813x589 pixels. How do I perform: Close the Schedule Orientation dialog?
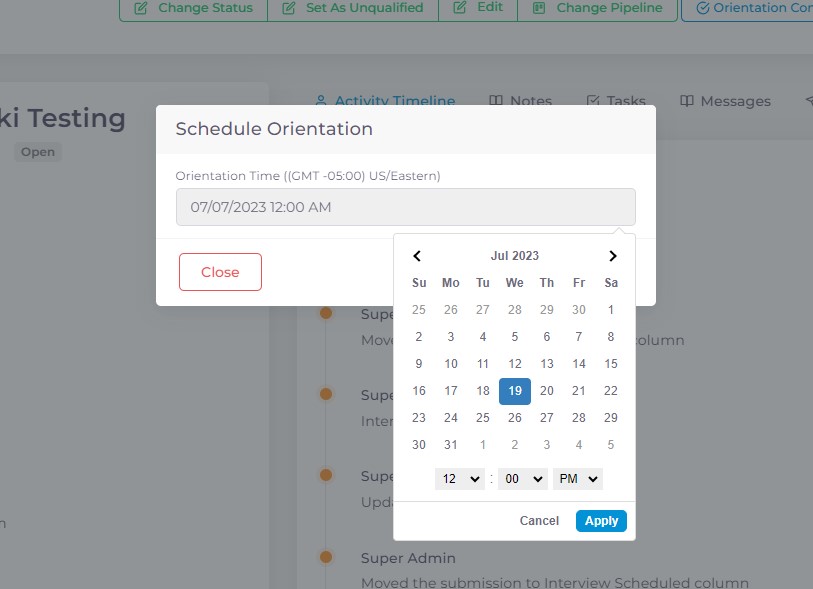pos(220,272)
